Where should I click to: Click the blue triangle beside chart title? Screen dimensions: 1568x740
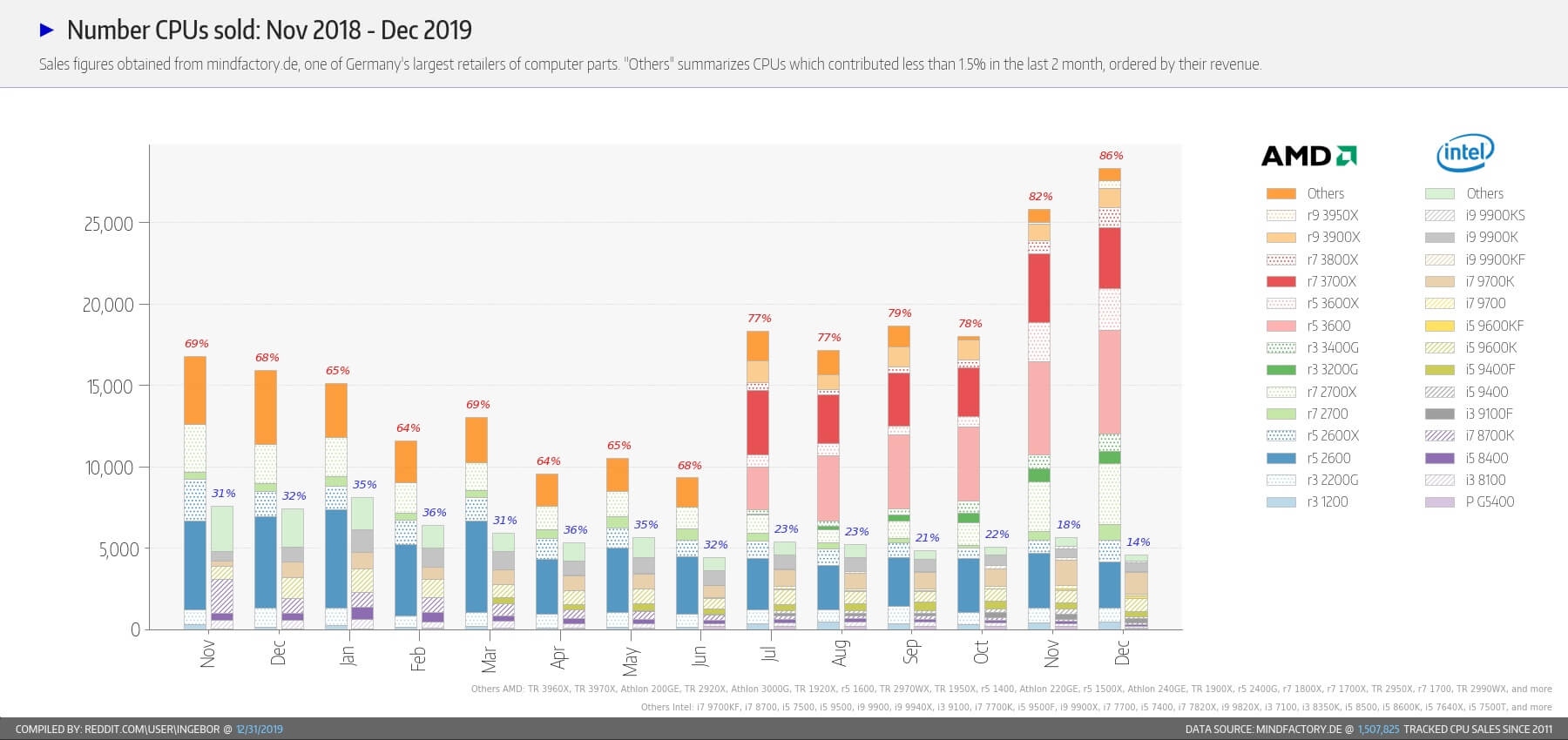[x=47, y=30]
